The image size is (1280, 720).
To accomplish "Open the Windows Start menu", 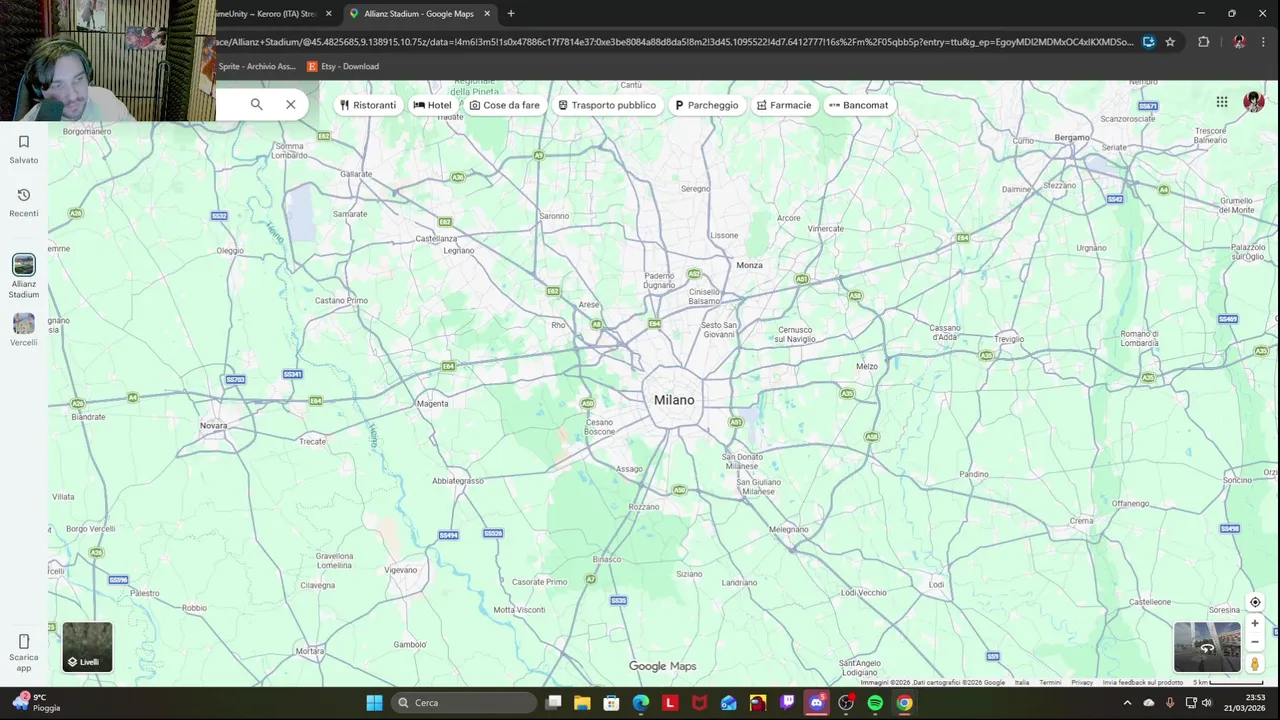I will click(374, 703).
